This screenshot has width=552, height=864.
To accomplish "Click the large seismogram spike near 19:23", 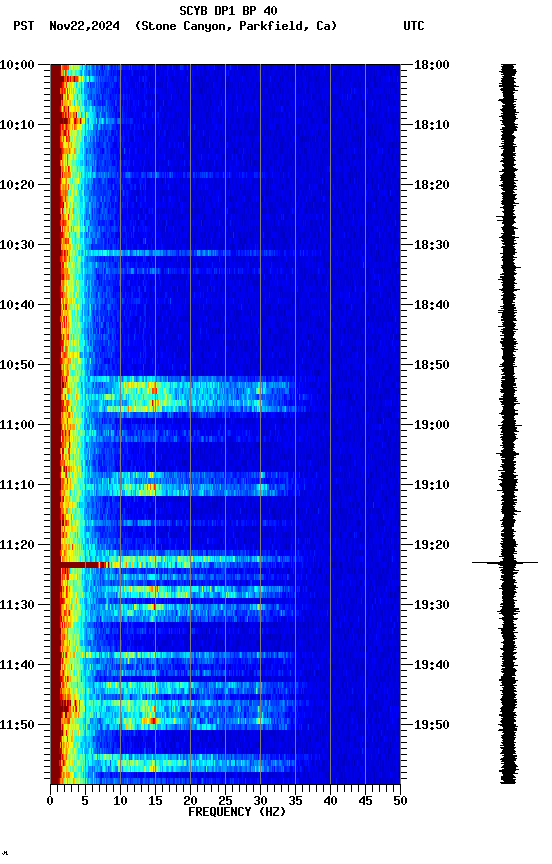I will point(505,563).
